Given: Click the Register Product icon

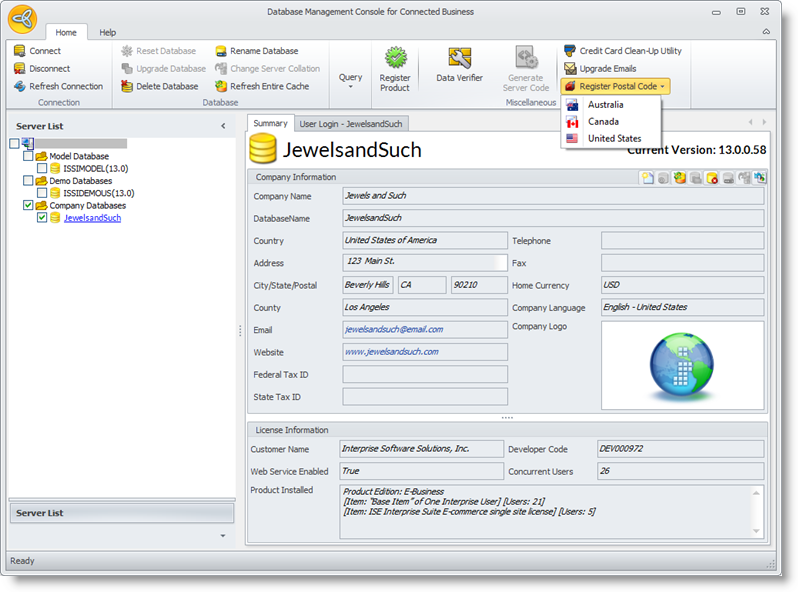Looking at the screenshot, I should pos(395,59).
